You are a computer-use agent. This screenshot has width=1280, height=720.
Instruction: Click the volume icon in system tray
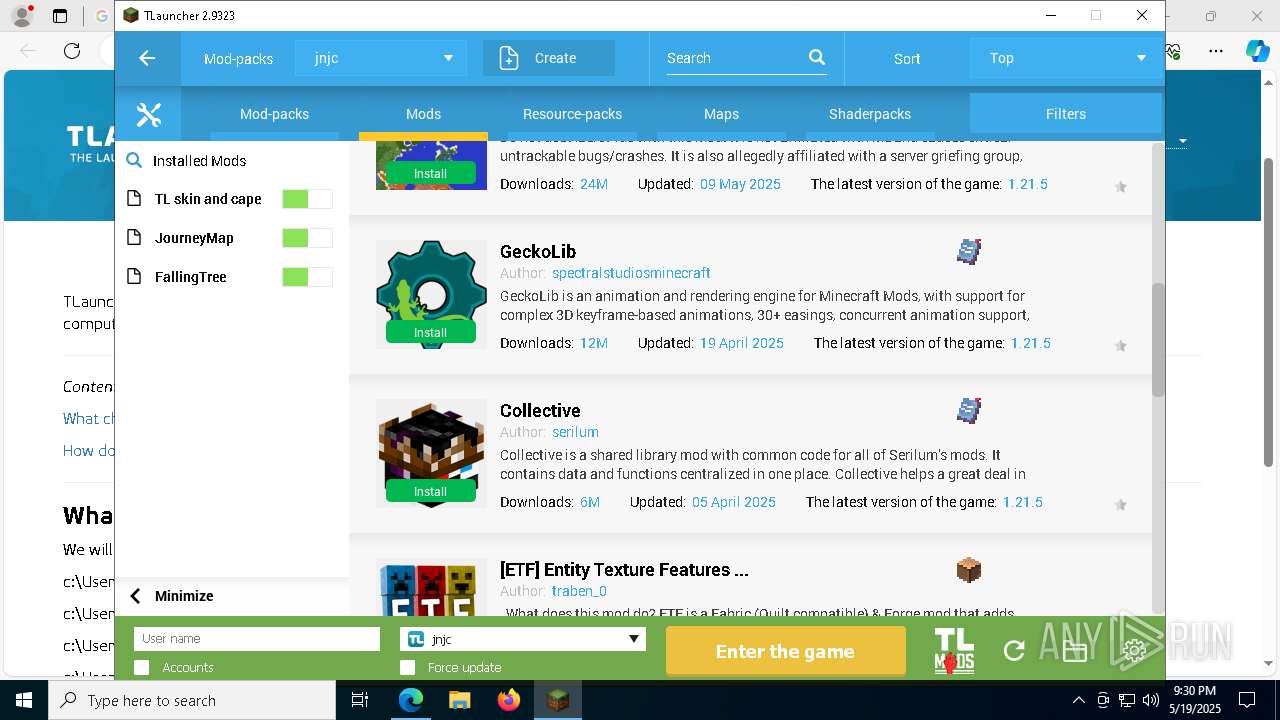tap(1150, 700)
